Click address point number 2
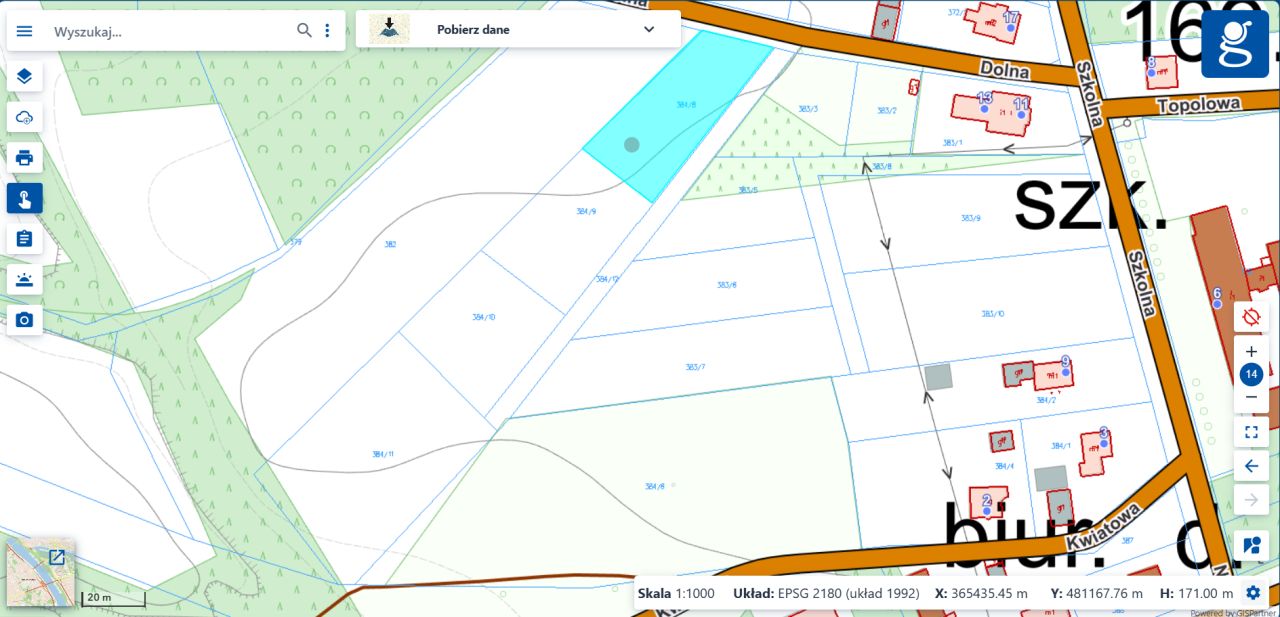Viewport: 1280px width, 617px height. point(987,501)
